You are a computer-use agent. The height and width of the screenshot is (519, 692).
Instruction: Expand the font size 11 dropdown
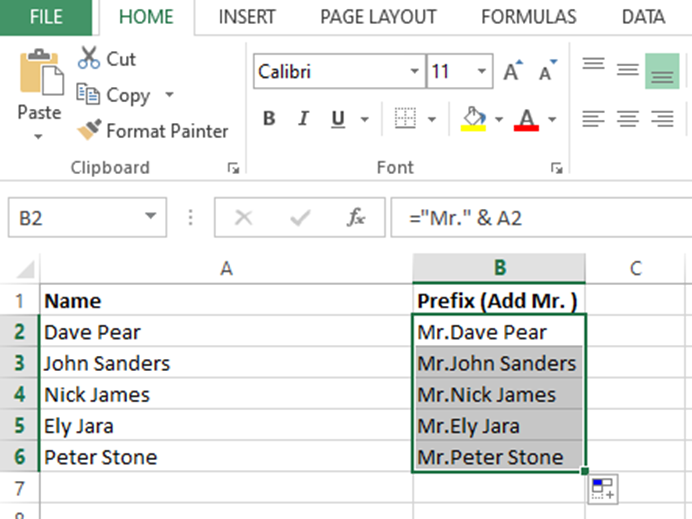[x=483, y=72]
